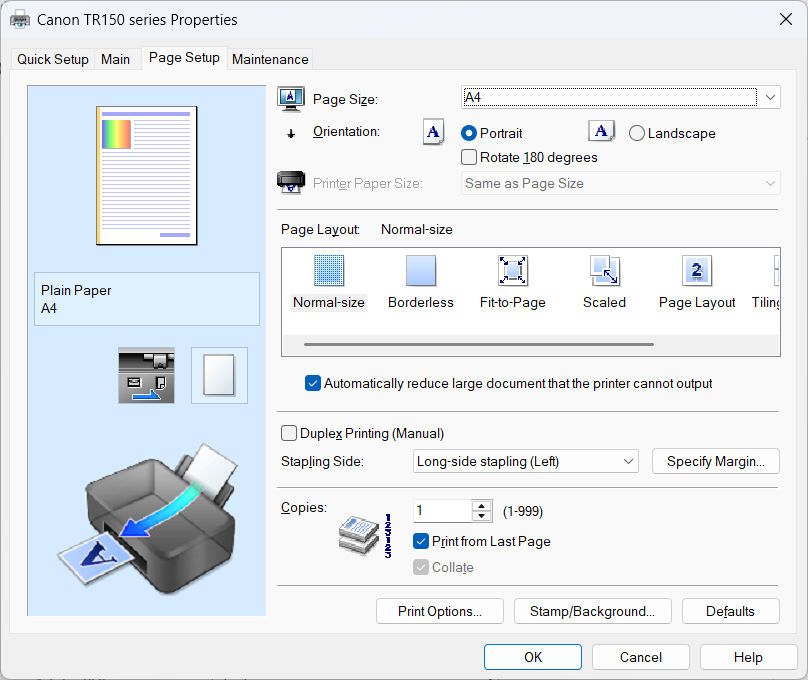The image size is (808, 680).
Task: Select Portrait orientation radio button
Action: tap(469, 133)
